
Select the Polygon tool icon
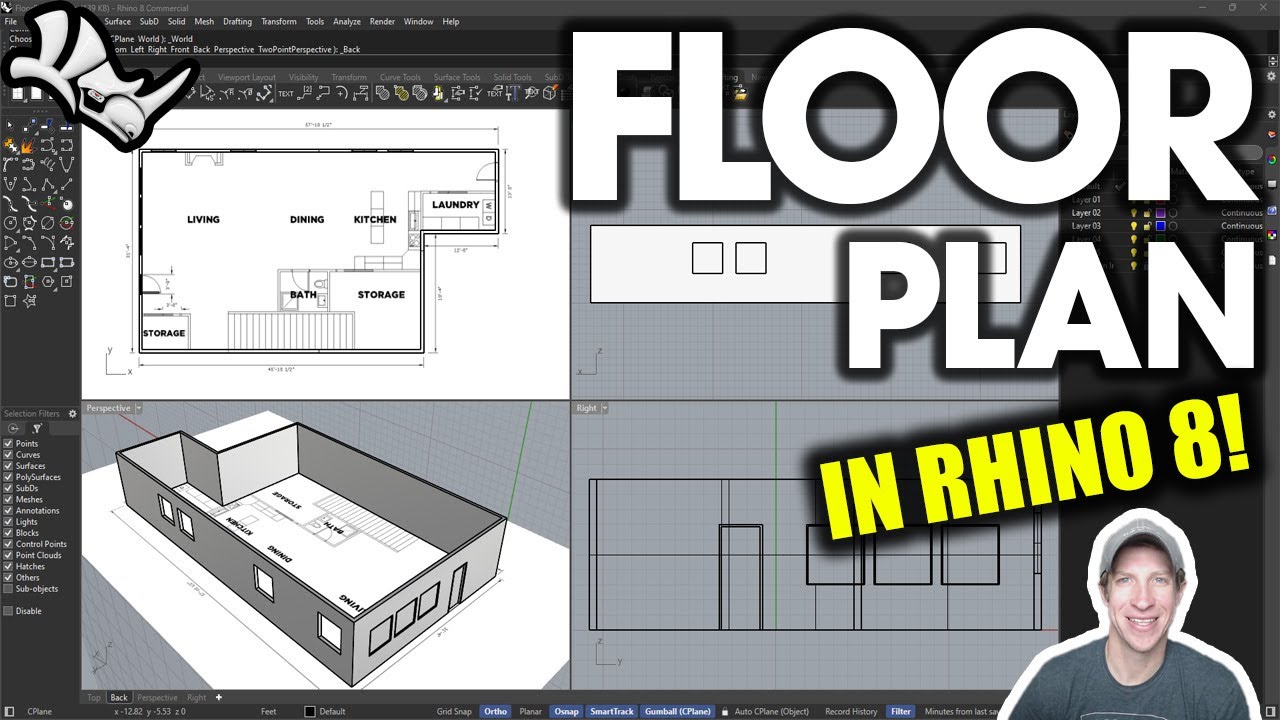point(47,282)
